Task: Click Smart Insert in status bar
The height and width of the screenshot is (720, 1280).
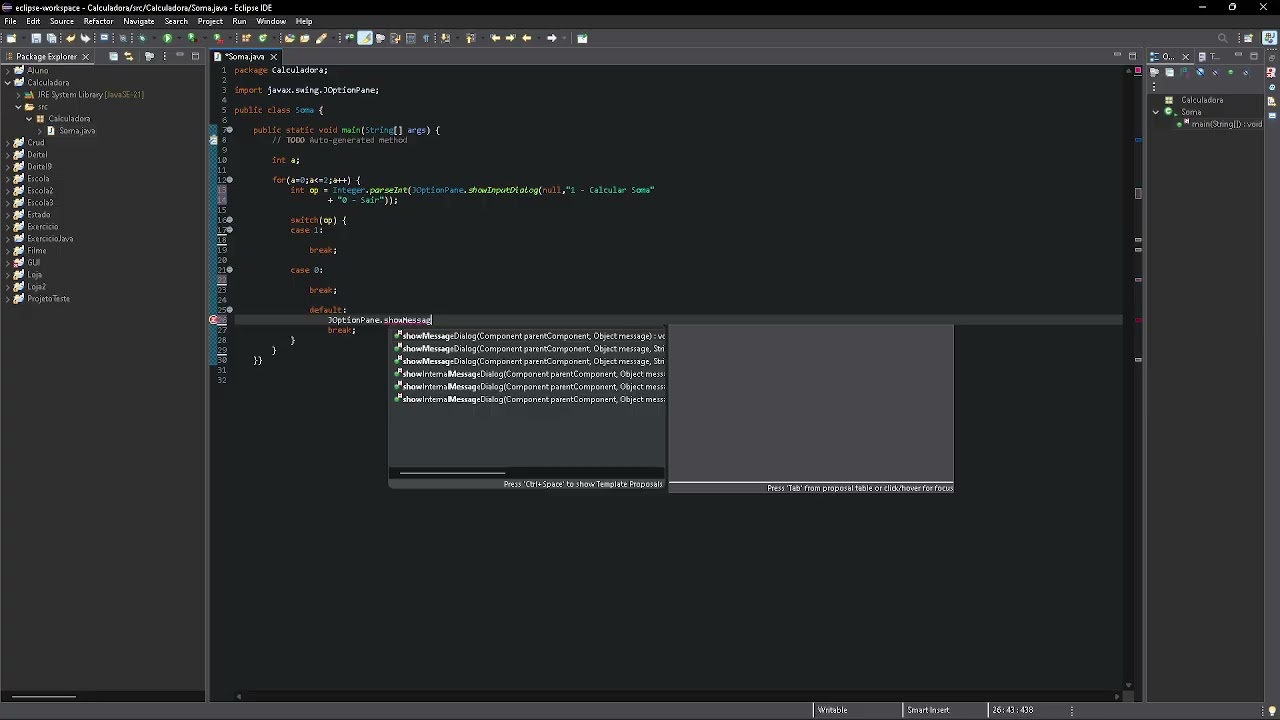Action: click(x=928, y=710)
